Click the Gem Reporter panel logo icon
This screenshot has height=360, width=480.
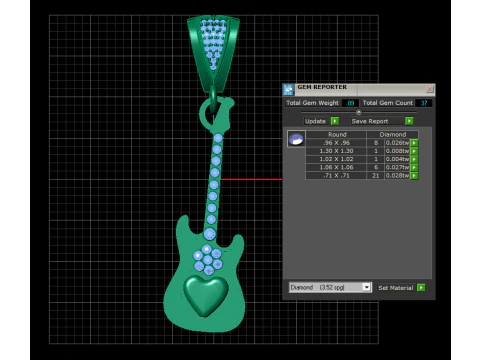[288, 90]
